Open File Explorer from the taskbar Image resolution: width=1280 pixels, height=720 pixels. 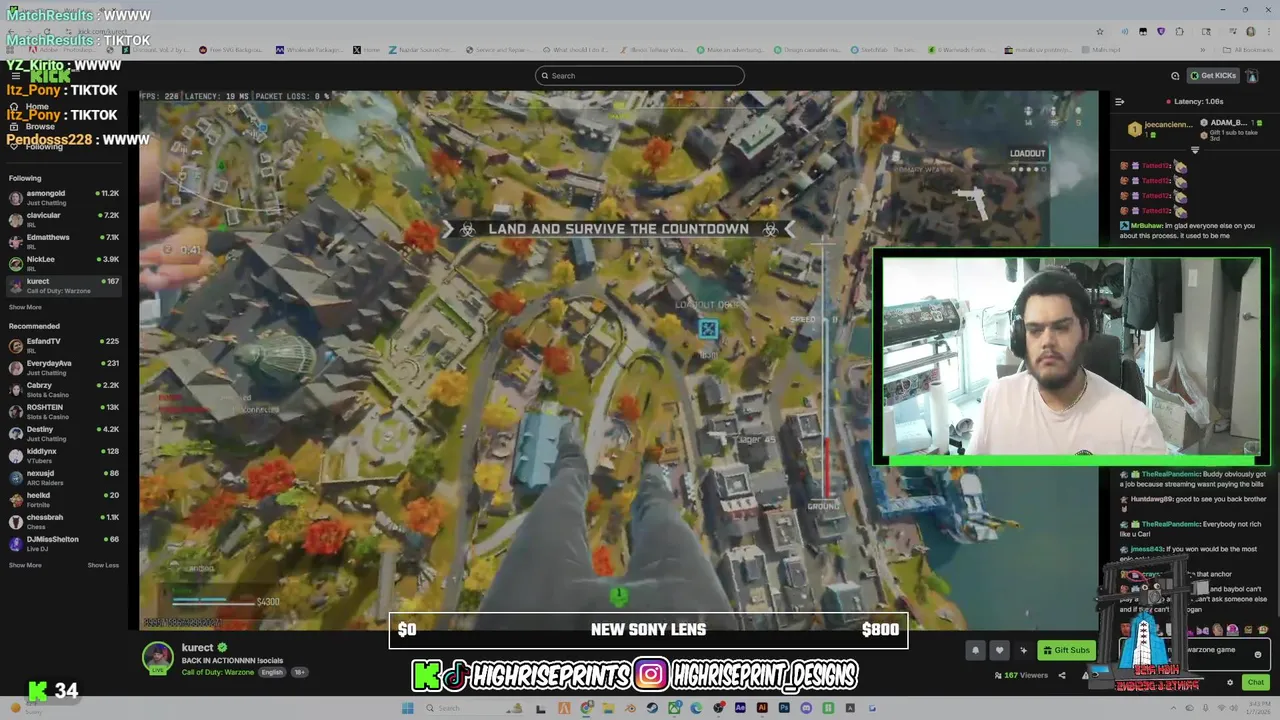(609, 708)
